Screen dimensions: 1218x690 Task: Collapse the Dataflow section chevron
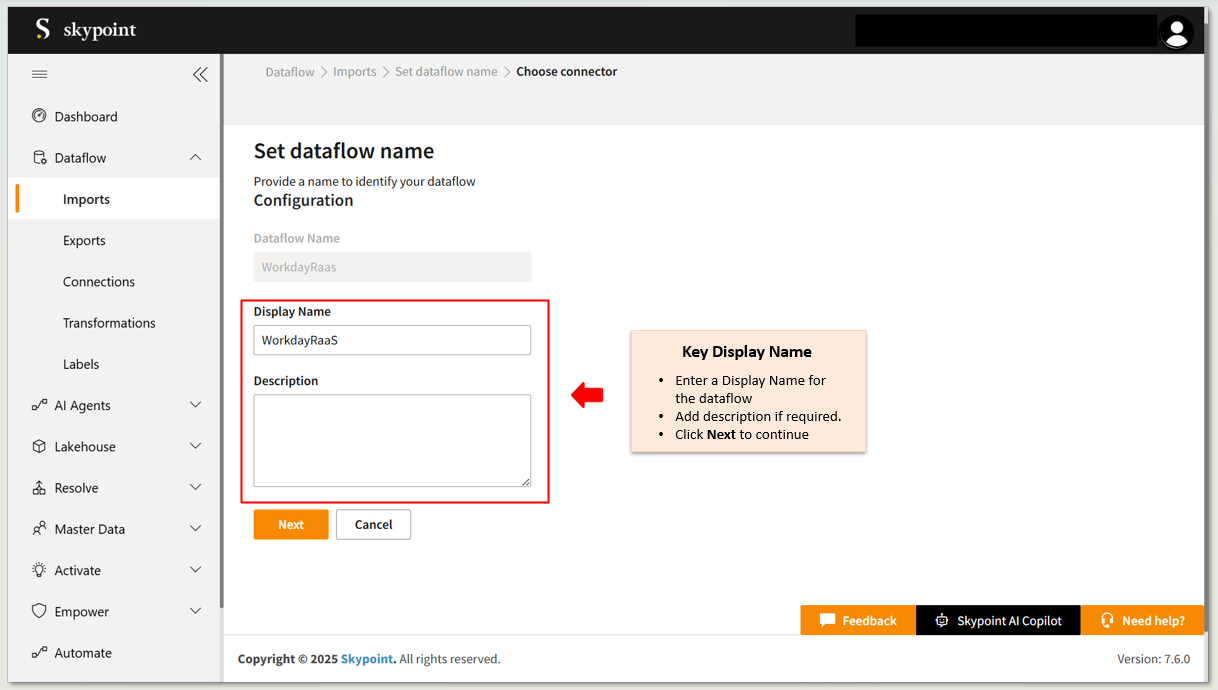click(x=195, y=158)
